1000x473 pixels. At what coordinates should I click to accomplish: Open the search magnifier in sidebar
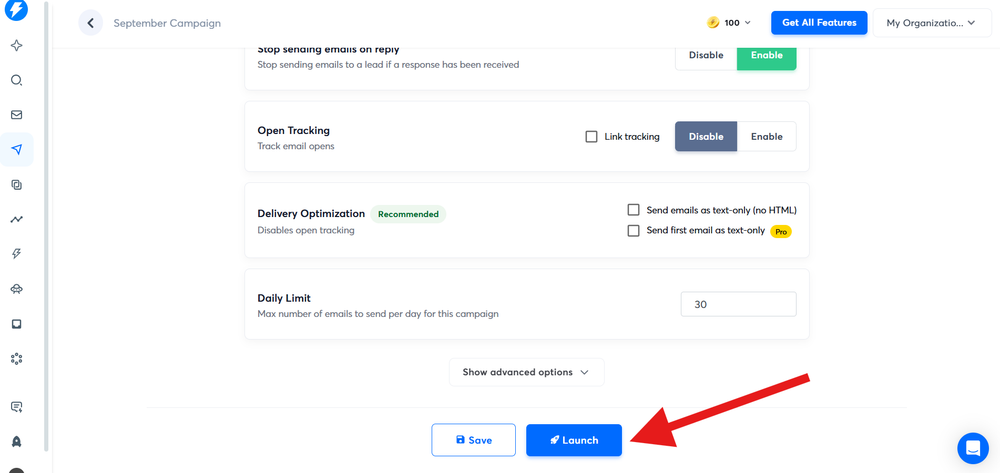pyautogui.click(x=16, y=81)
